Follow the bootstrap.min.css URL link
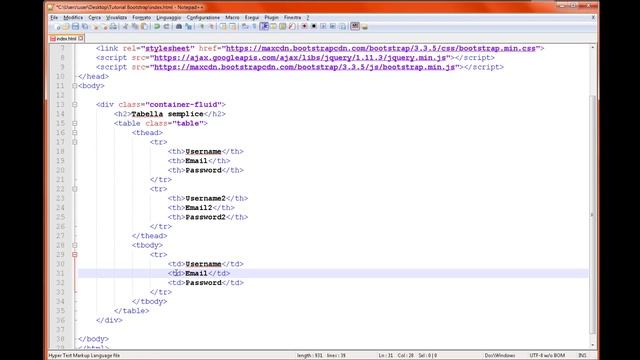Viewport: 640px width, 360px height. (x=380, y=48)
